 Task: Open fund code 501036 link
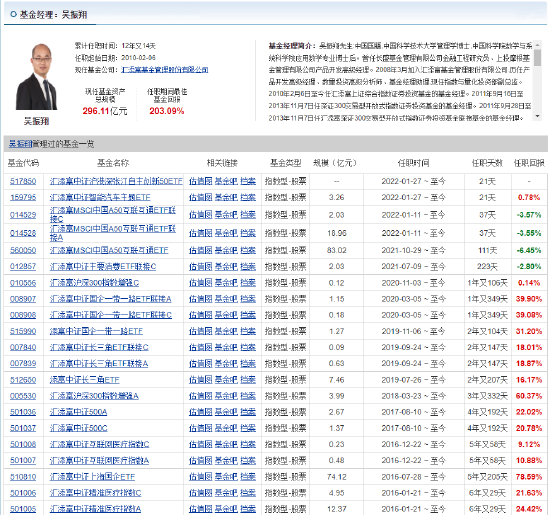[23, 412]
